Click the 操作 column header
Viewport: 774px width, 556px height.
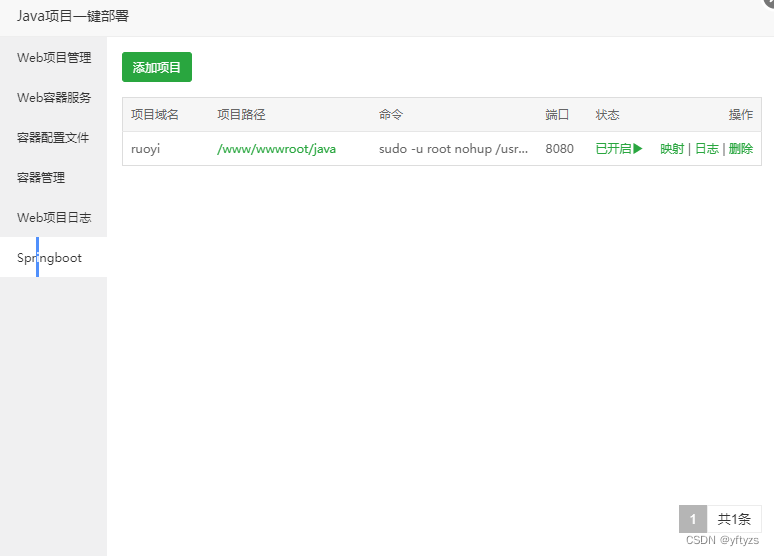tap(741, 115)
